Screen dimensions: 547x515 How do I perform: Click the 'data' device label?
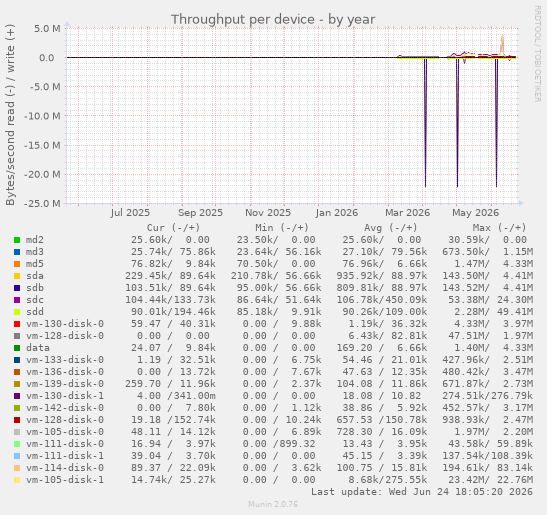point(38,348)
